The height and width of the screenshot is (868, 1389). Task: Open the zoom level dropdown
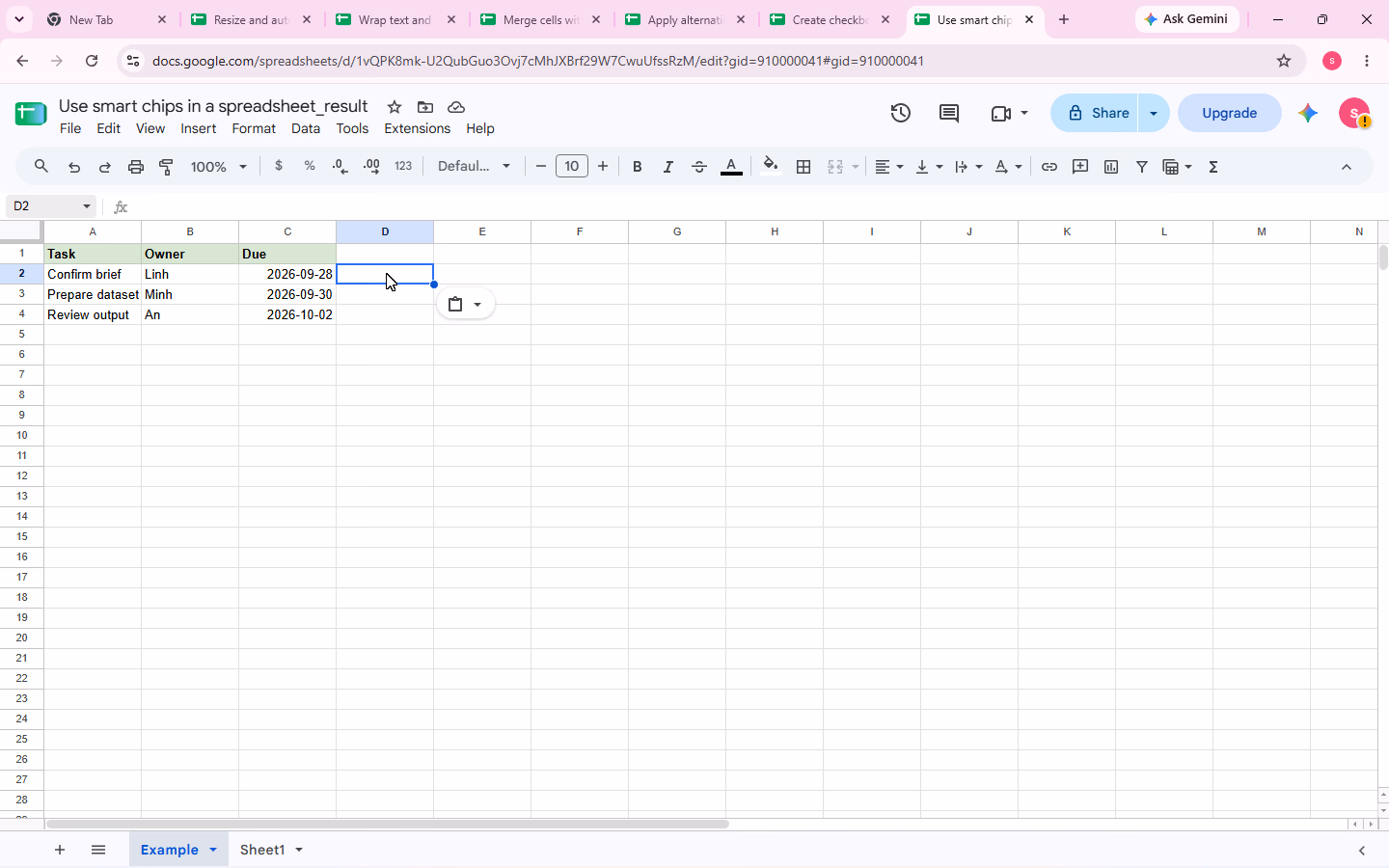click(219, 167)
